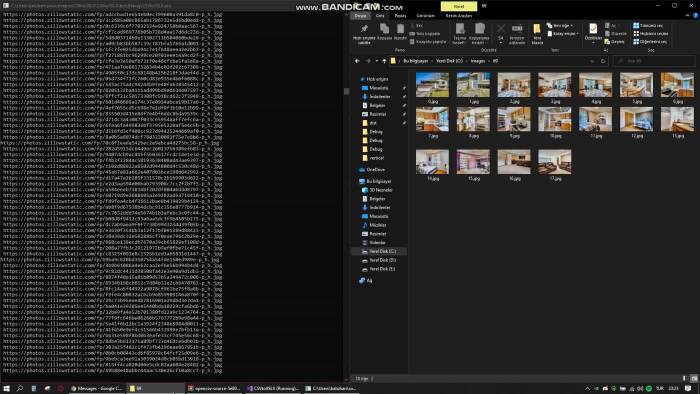Screen dimensions: 700x394
Task: Click the Yapıştır (Paste) ribbon icon
Action: 400,29
